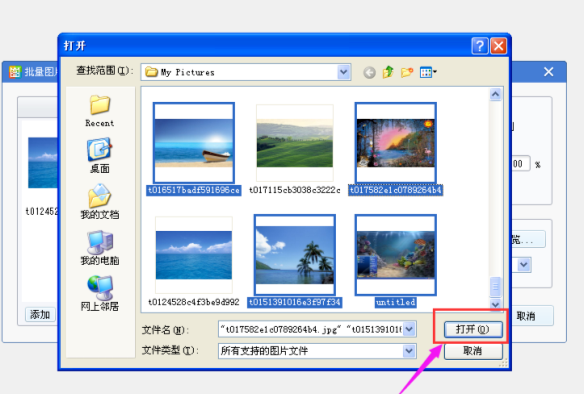Click the 打开(O) button
This screenshot has width=584, height=394.
(x=473, y=329)
